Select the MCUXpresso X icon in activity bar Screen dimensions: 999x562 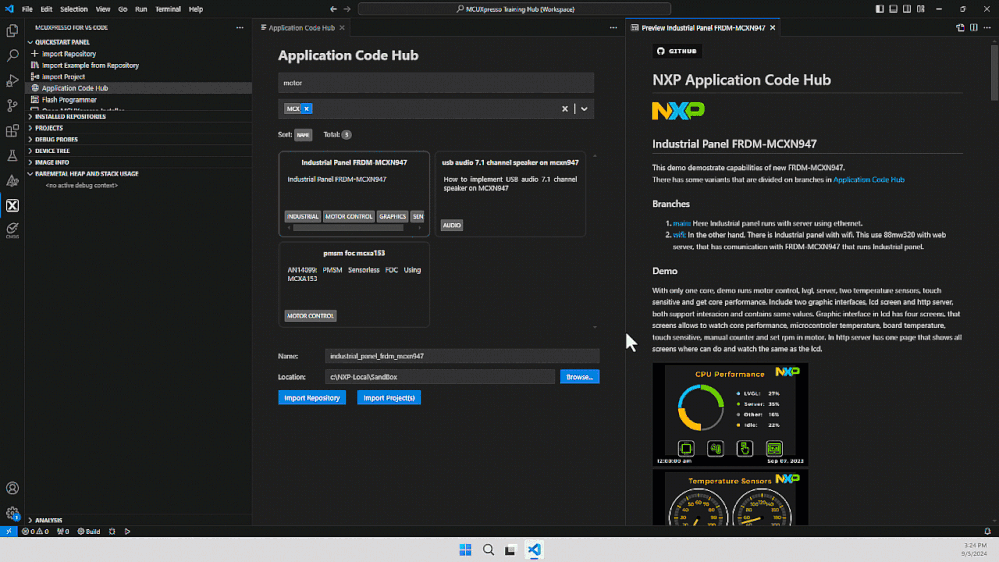coord(12,205)
